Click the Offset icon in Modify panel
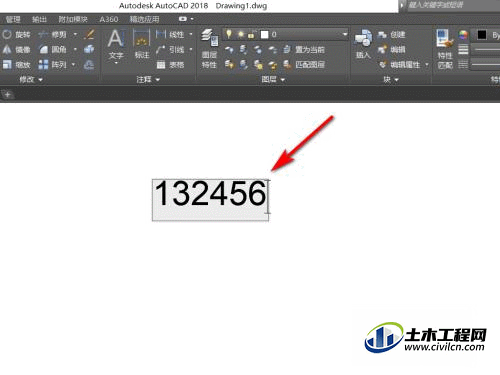500x375 pixels. 89,65
